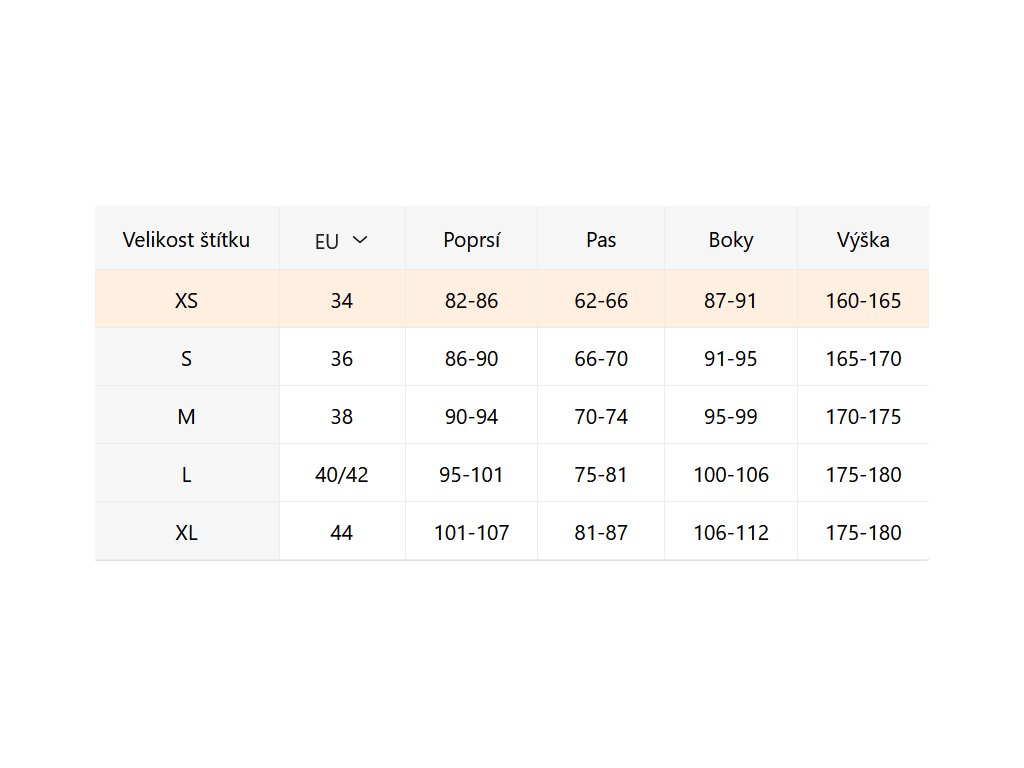Click EU size 34 cell
1024x768 pixels.
point(342,300)
